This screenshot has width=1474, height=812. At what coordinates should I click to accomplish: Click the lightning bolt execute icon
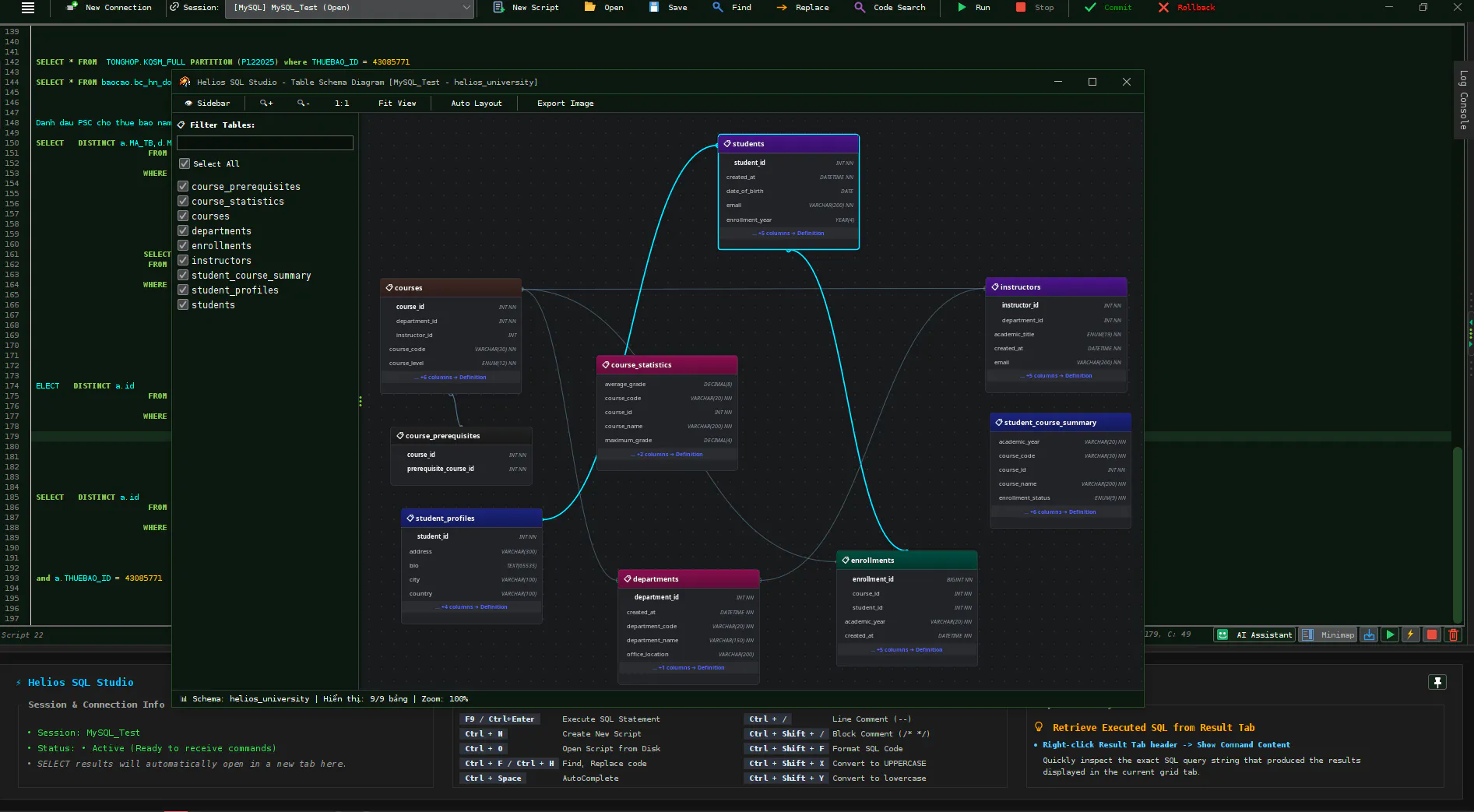click(1410, 634)
